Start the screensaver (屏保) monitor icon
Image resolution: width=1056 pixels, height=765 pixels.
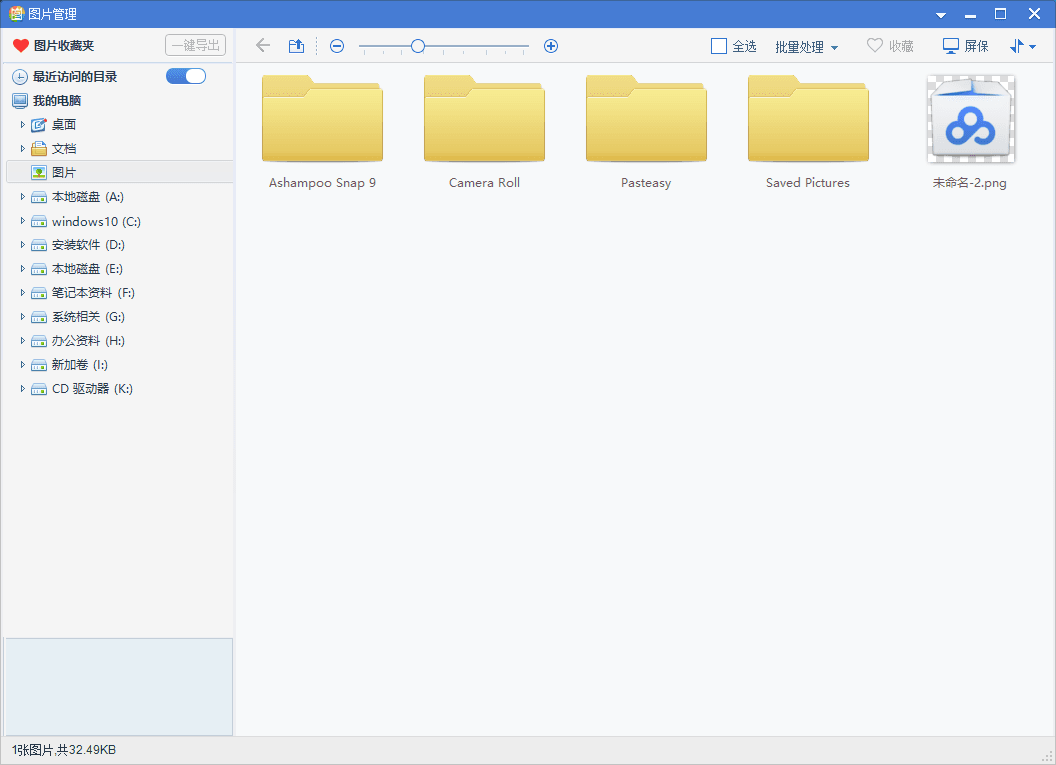tap(951, 46)
